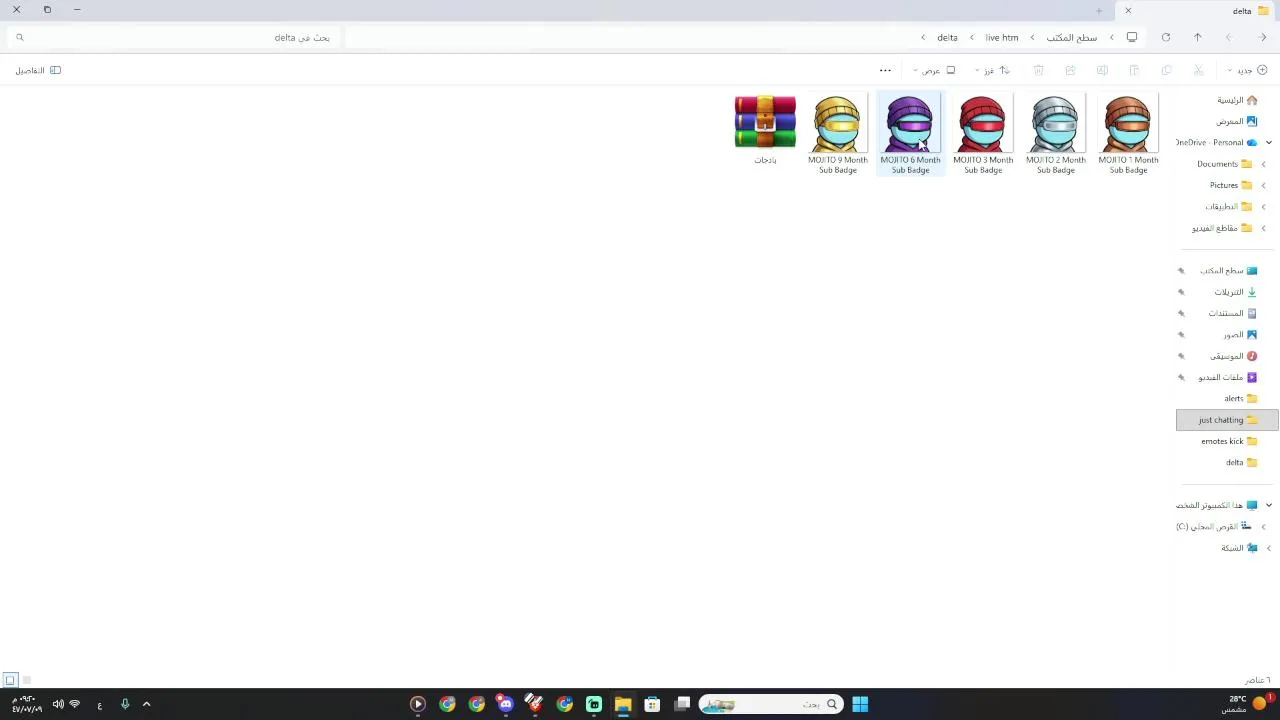Click the Refresh icon
Image resolution: width=1280 pixels, height=720 pixels.
tap(1165, 37)
